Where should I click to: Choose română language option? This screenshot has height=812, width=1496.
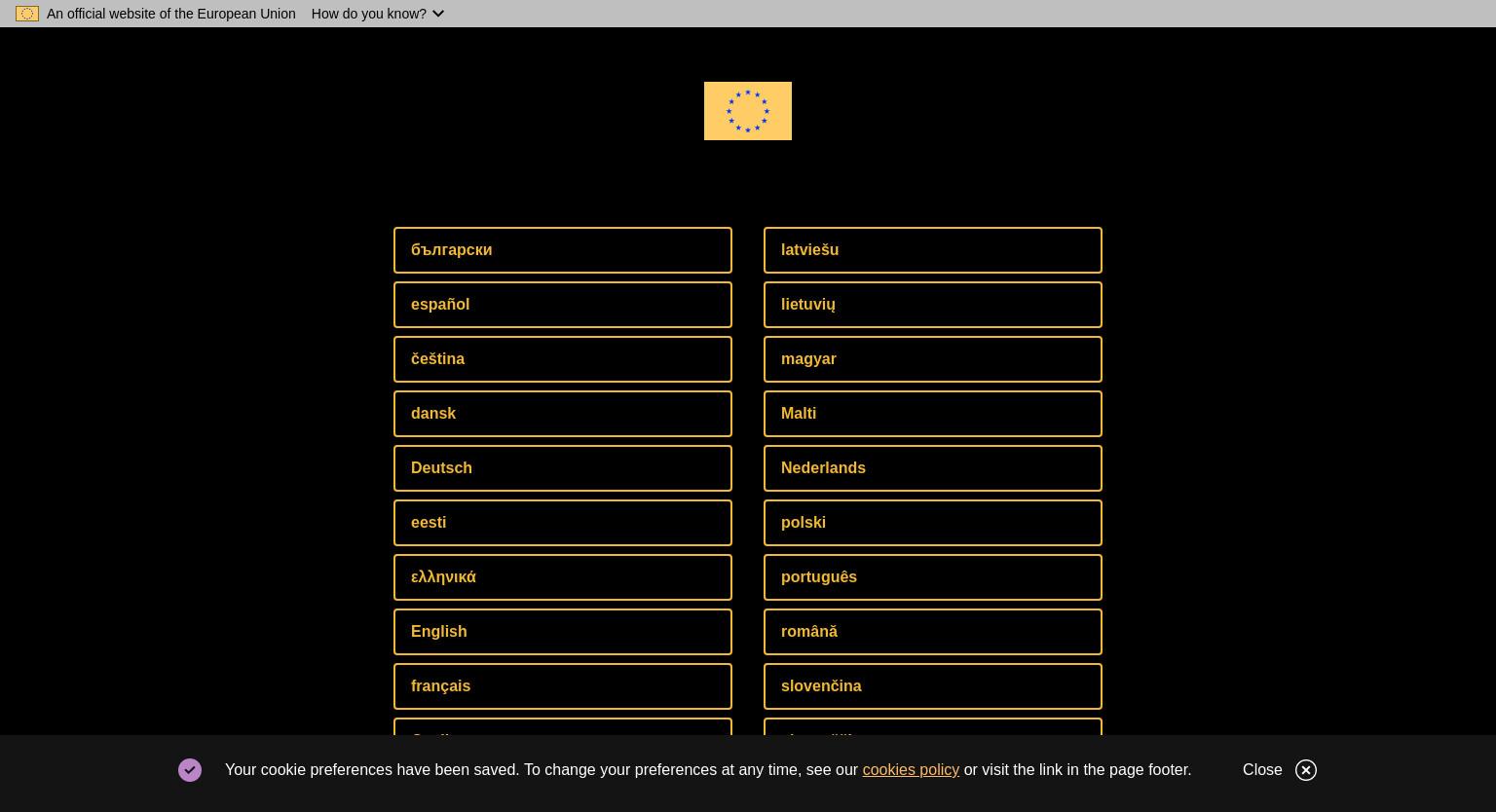tap(933, 632)
